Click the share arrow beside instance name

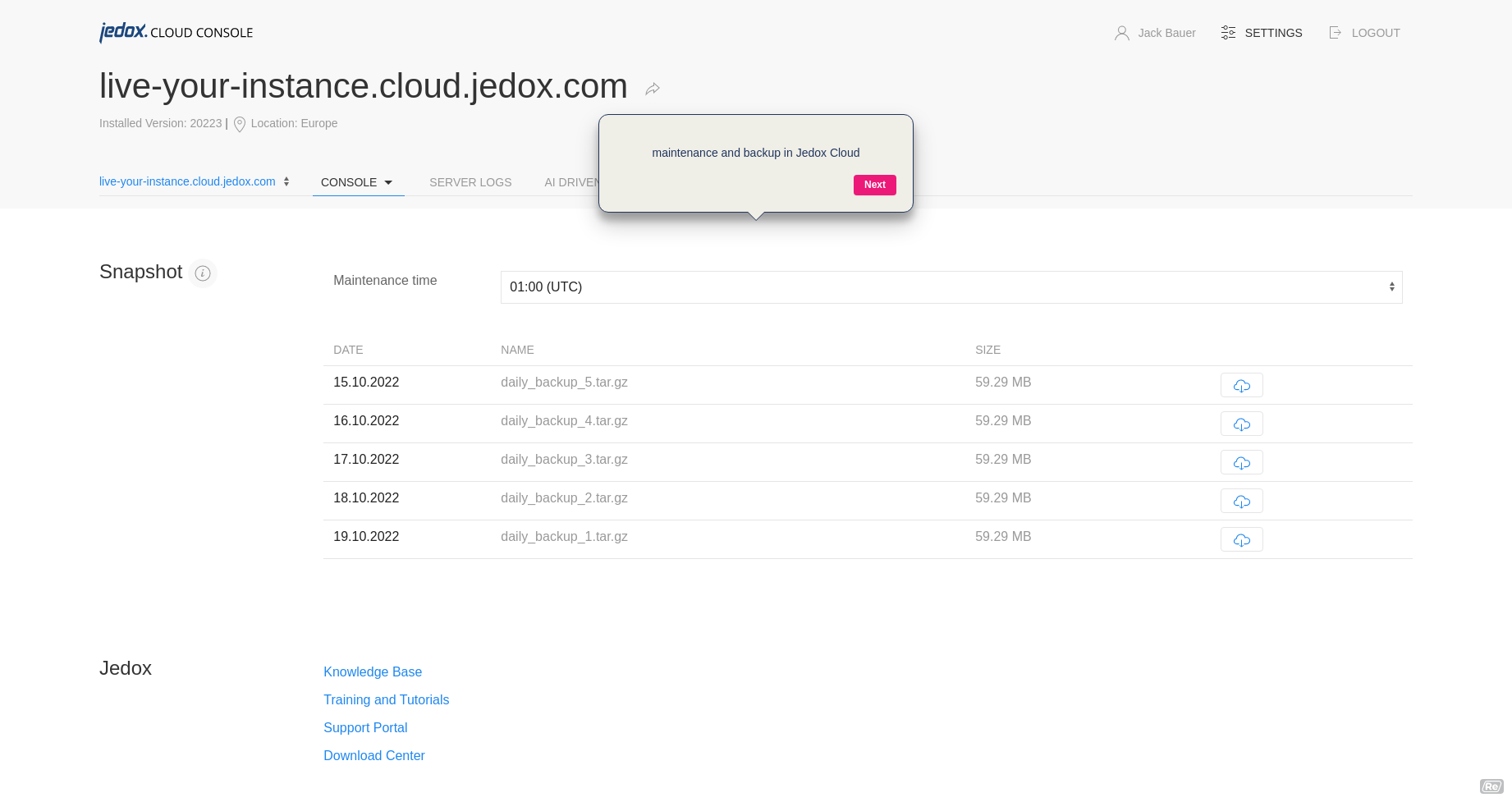pos(653,89)
